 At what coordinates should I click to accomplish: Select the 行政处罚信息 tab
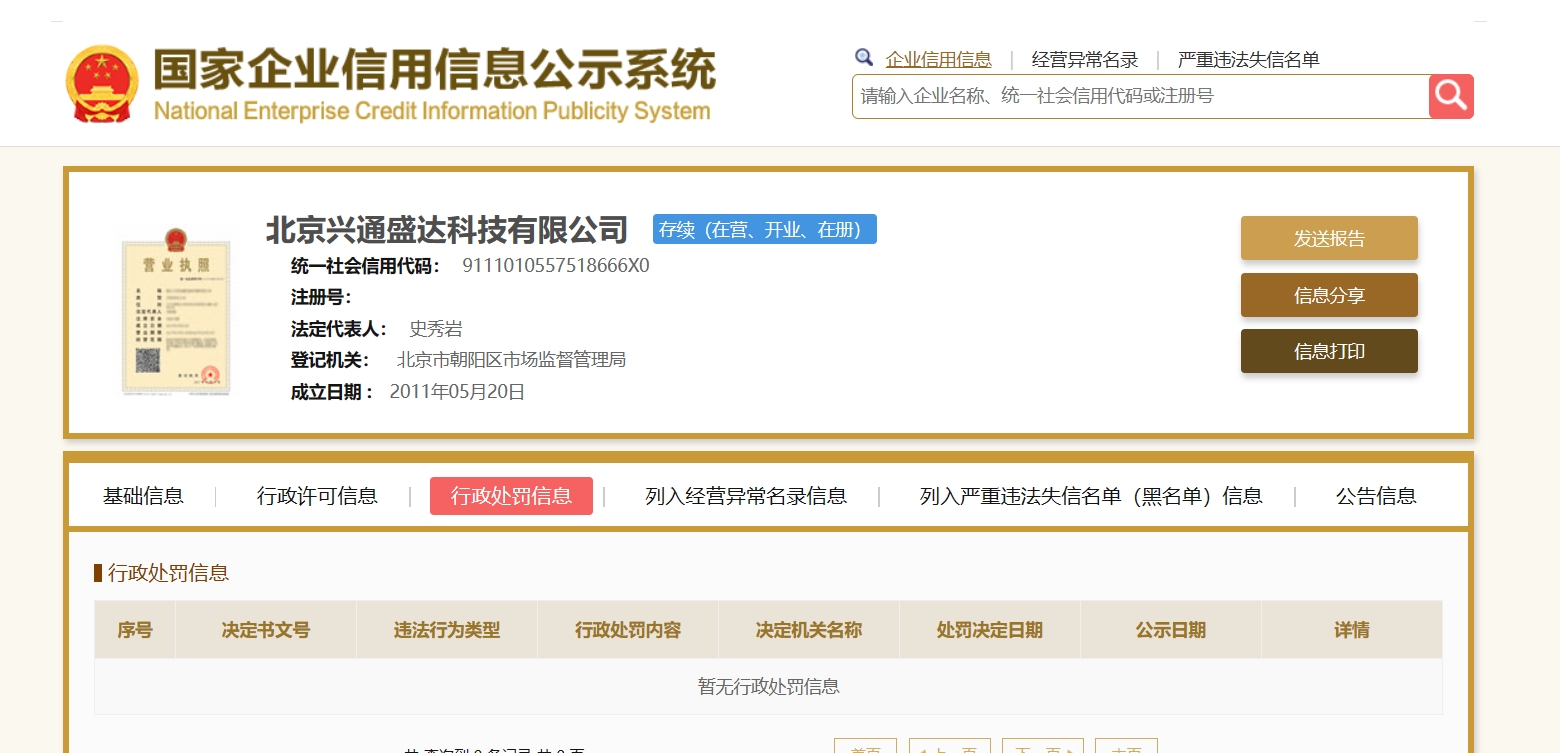point(511,496)
